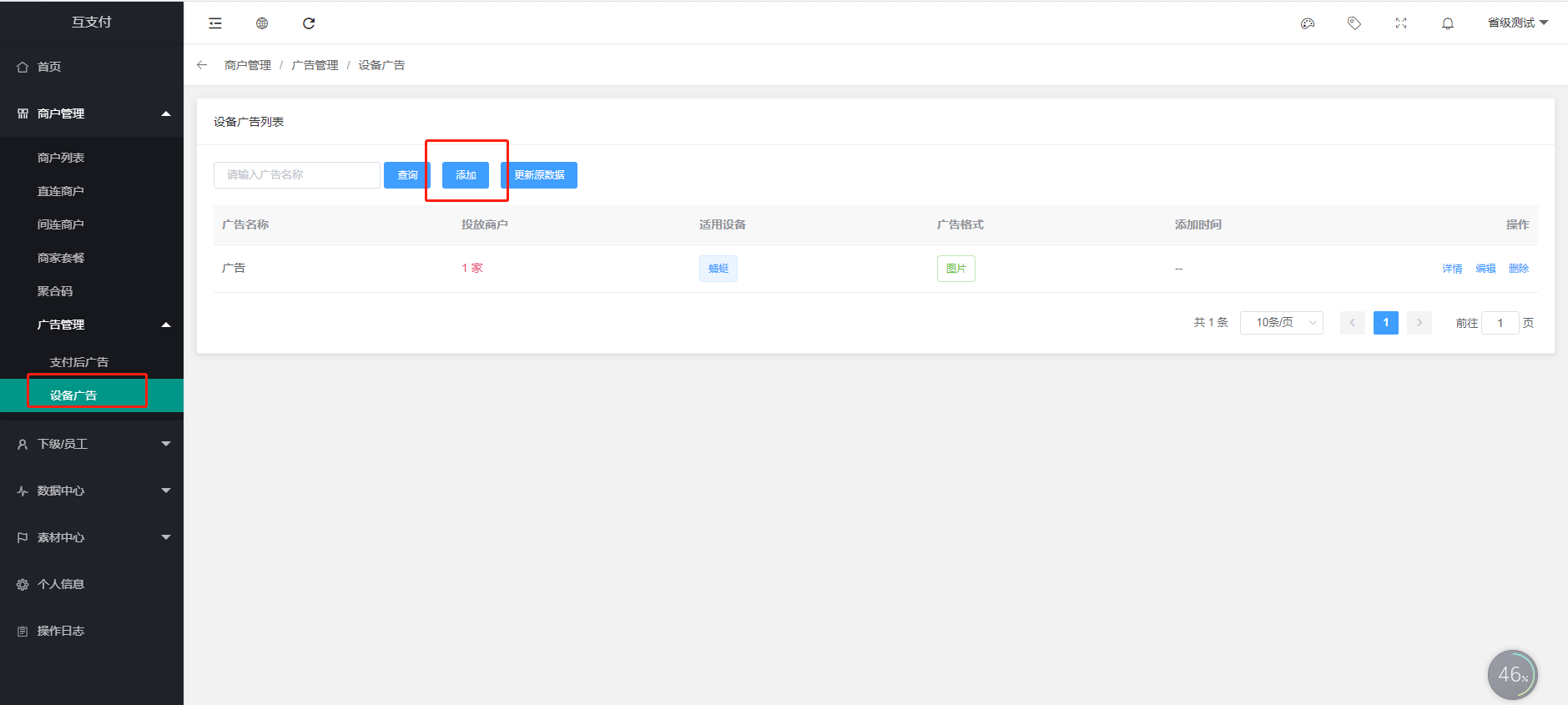The image size is (1568, 705).
Task: Click the 蜻蜓 device tag
Action: [x=718, y=269]
